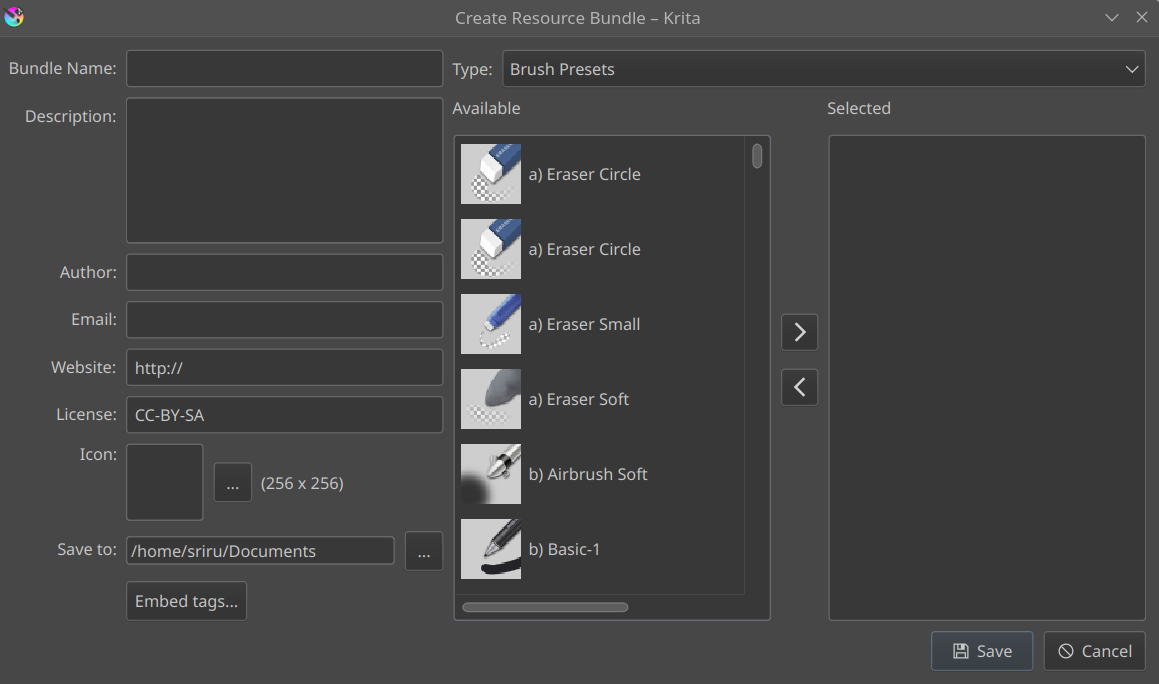Focus the Bundle Name text field
Screen dimensions: 1159x684
[284, 69]
